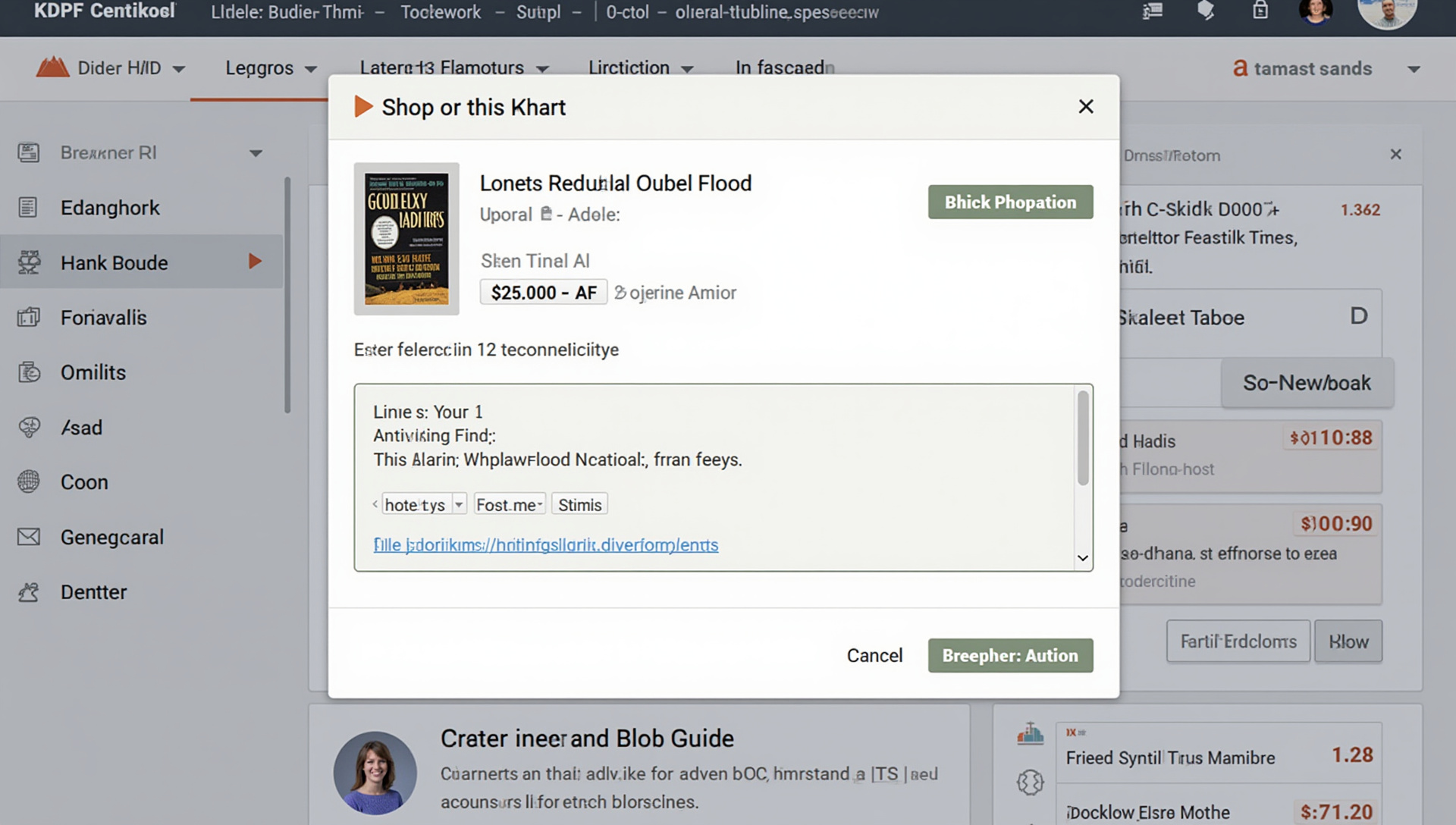Click the book cover thumbnail
The width and height of the screenshot is (1456, 825).
coord(406,239)
